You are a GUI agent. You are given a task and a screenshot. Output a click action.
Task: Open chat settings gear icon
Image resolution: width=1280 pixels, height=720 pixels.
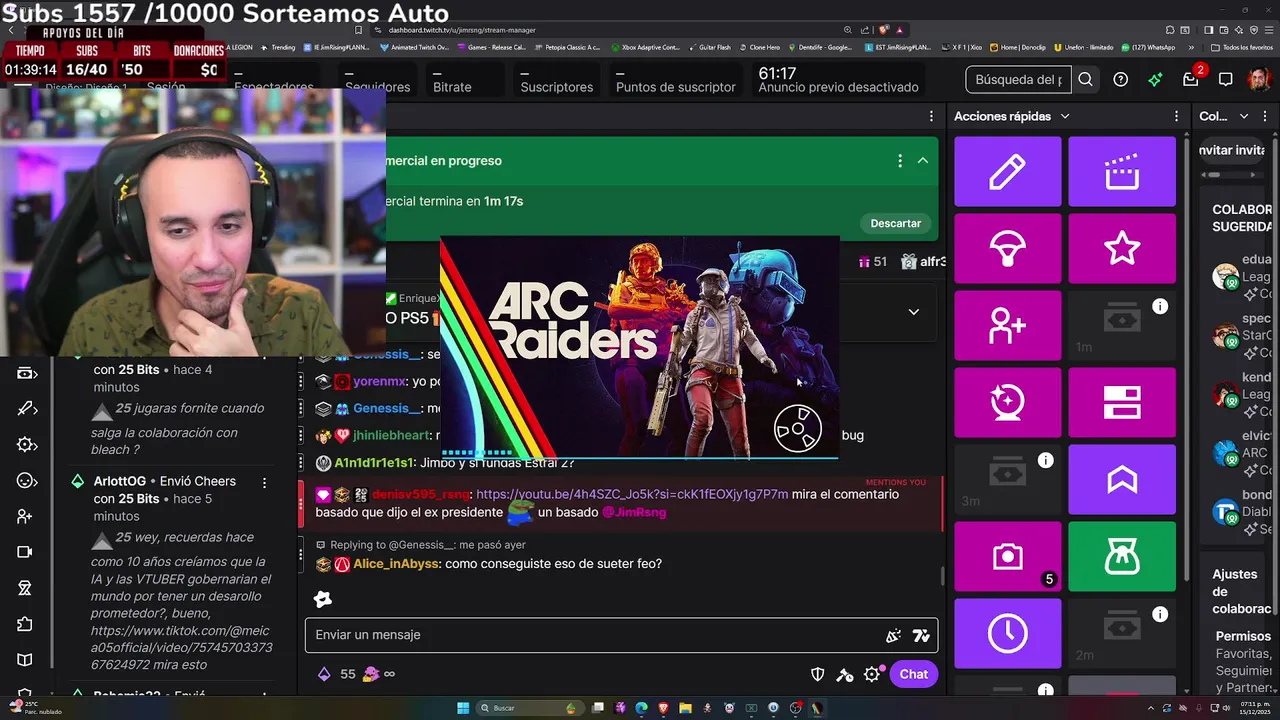tap(872, 674)
